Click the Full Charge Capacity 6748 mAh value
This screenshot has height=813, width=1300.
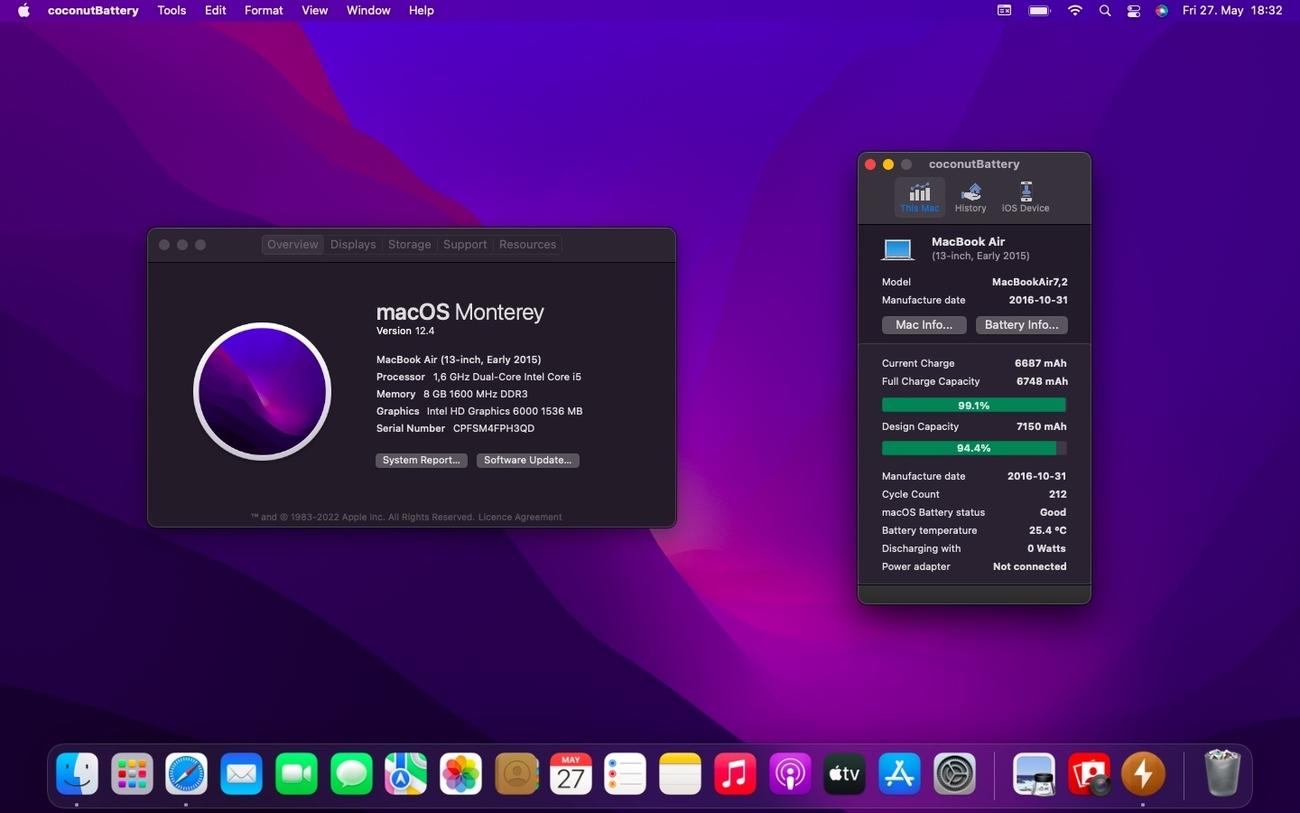(1042, 381)
